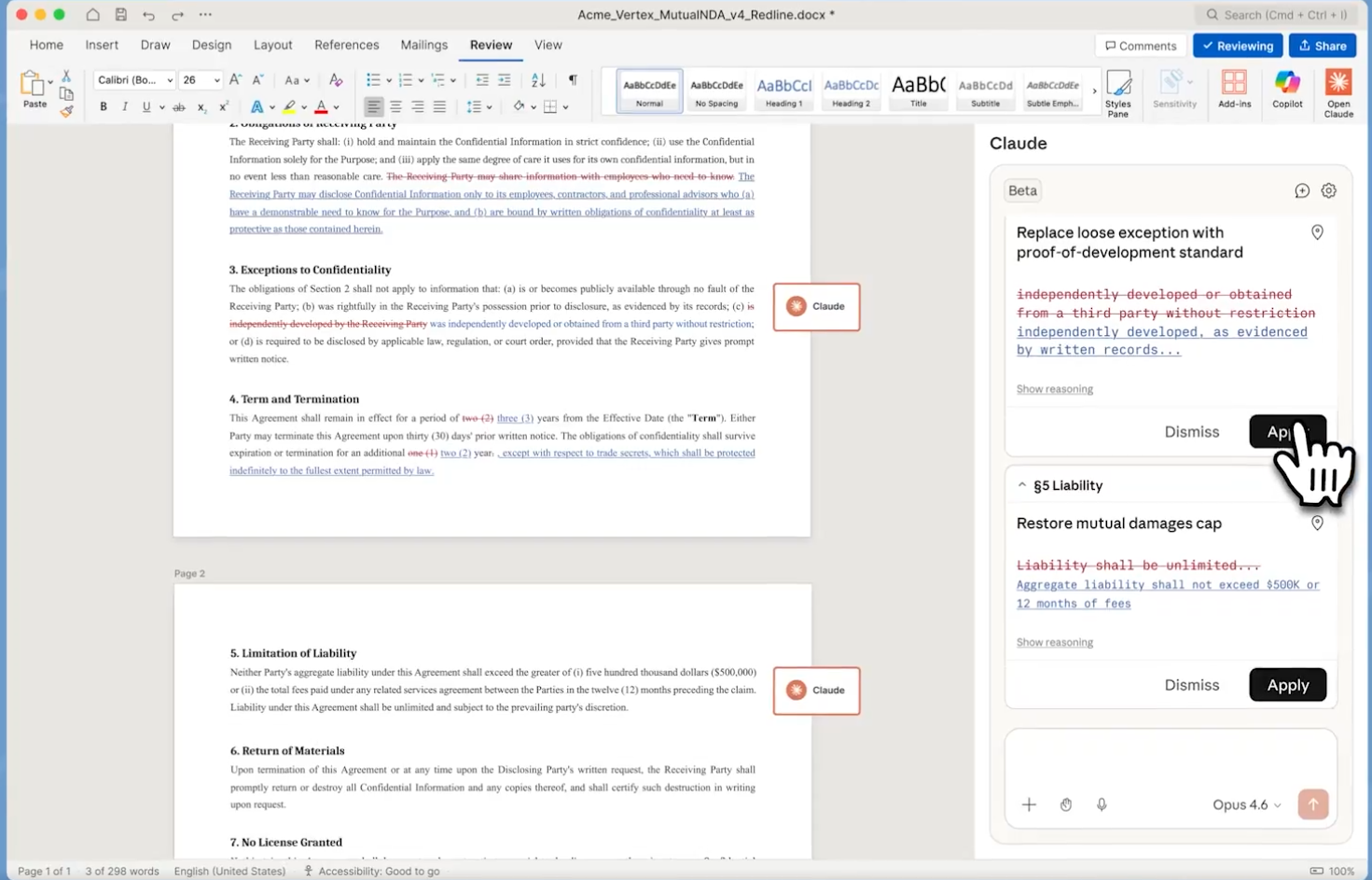Switch to the References tab
Image resolution: width=1372 pixels, height=880 pixels.
347,45
